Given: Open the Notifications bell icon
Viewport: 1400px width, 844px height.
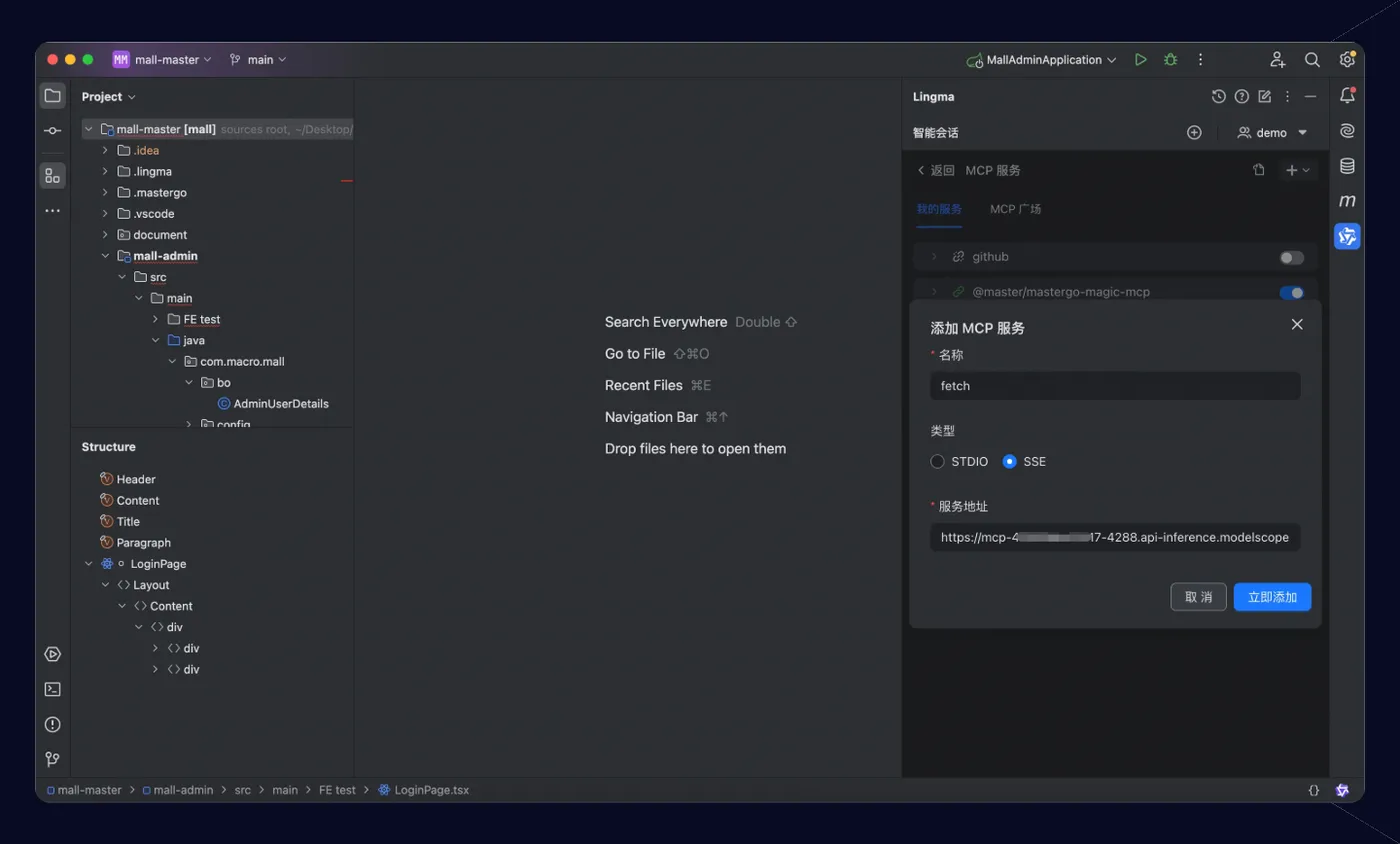Looking at the screenshot, I should pyautogui.click(x=1347, y=96).
